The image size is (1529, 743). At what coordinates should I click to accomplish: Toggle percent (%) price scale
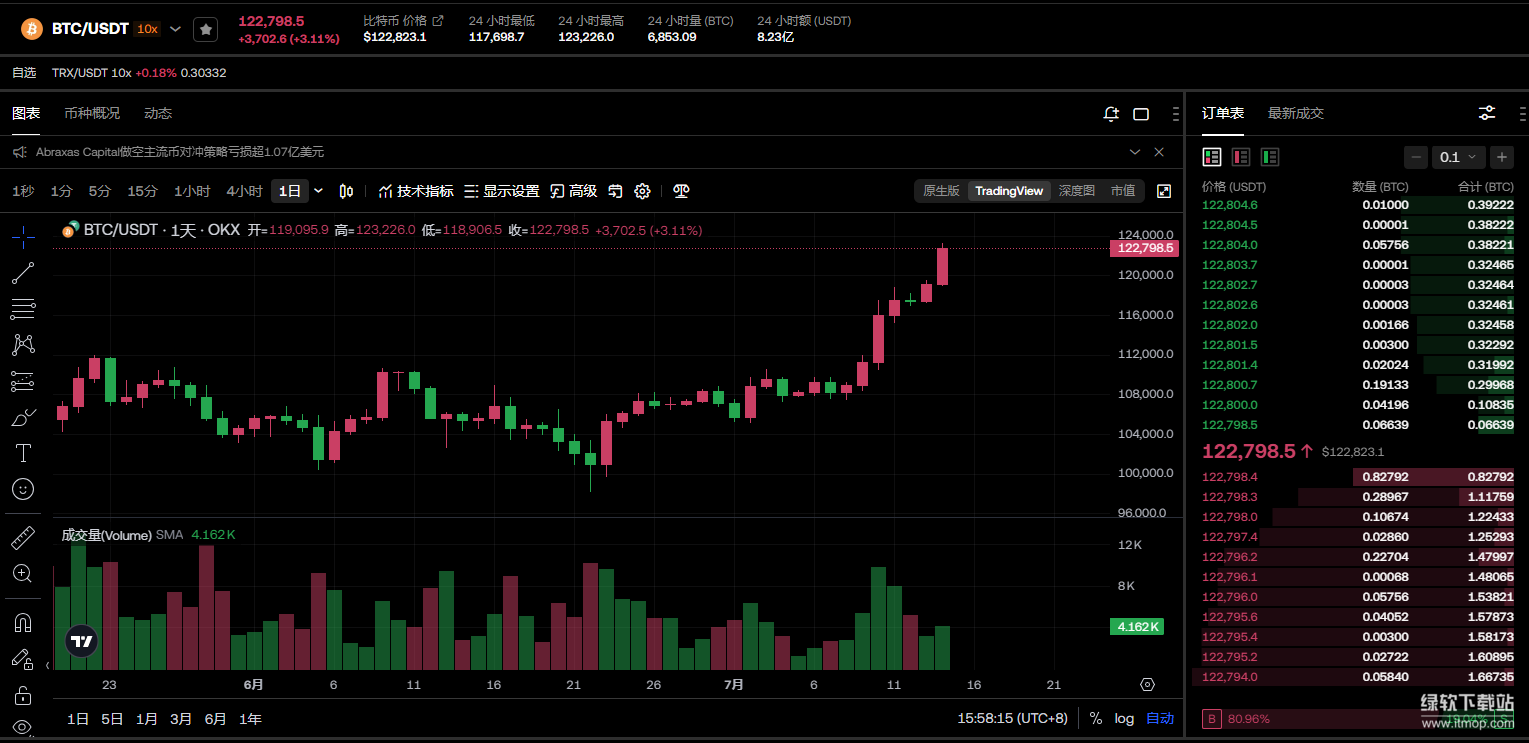point(1096,718)
